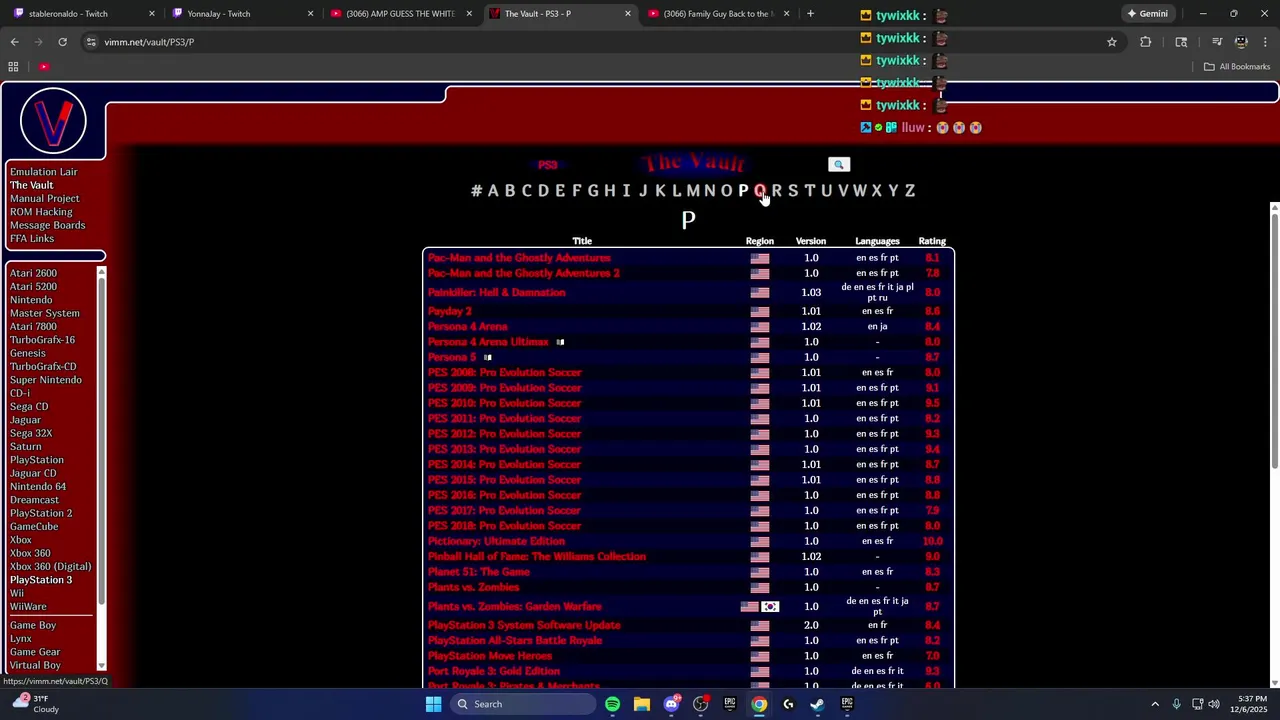
Task: Bookmark this page with the star icon
Action: (x=1111, y=42)
